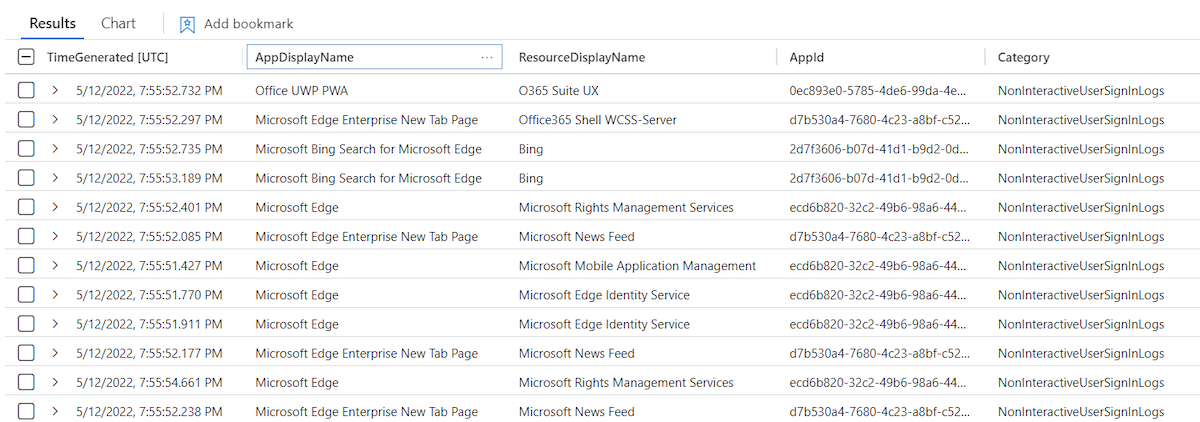Sort by AppDisplayName column header
1200x422 pixels.
coord(304,58)
